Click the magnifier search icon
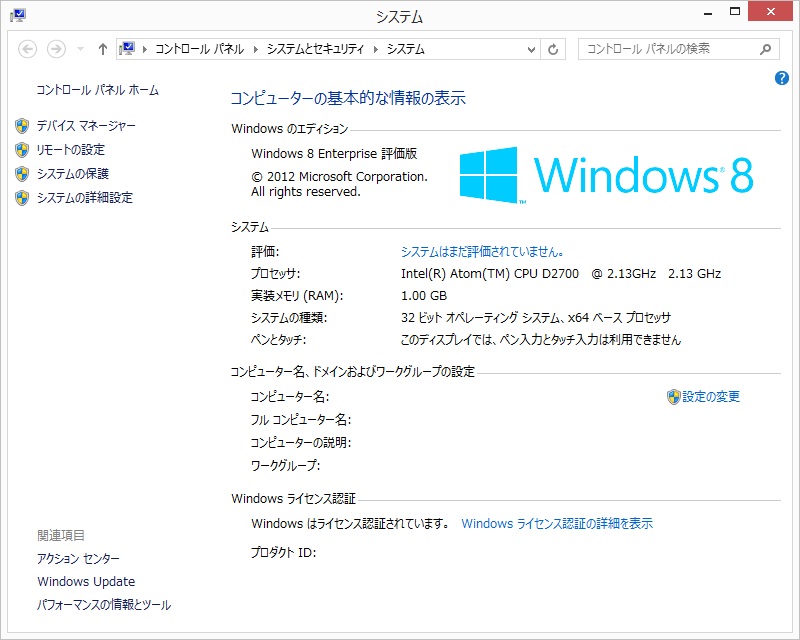 [x=765, y=49]
